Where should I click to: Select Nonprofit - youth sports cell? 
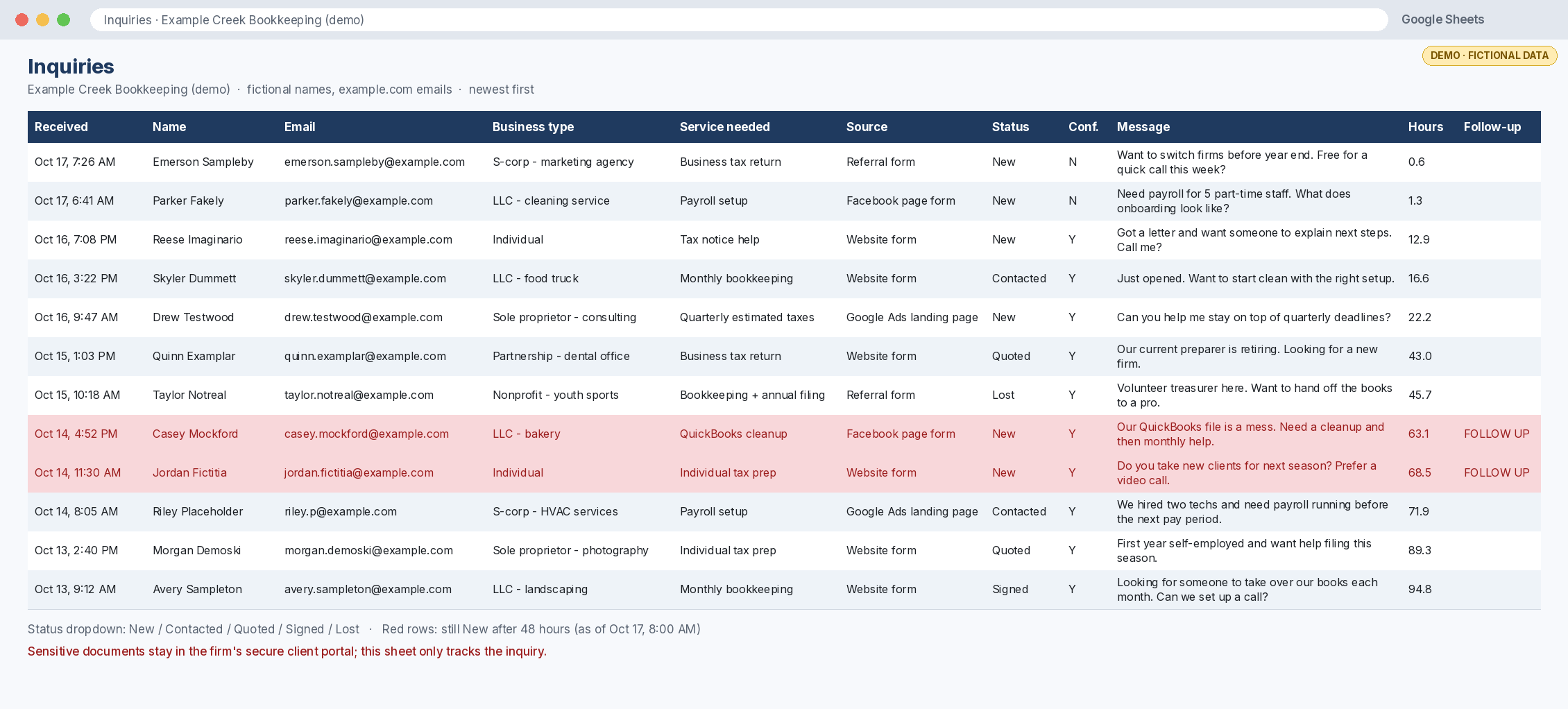coord(556,395)
